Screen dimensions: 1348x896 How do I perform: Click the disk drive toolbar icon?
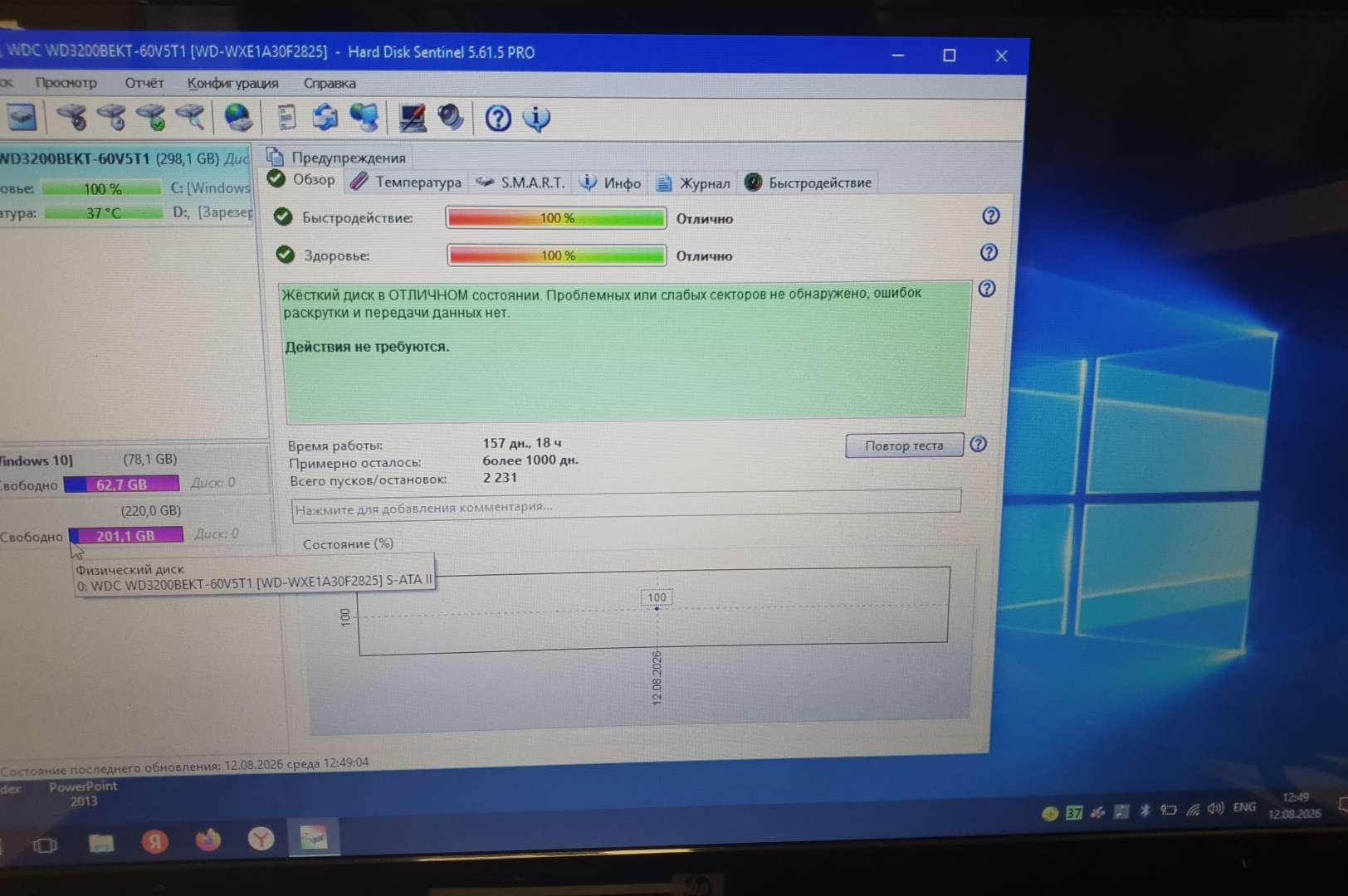22,117
